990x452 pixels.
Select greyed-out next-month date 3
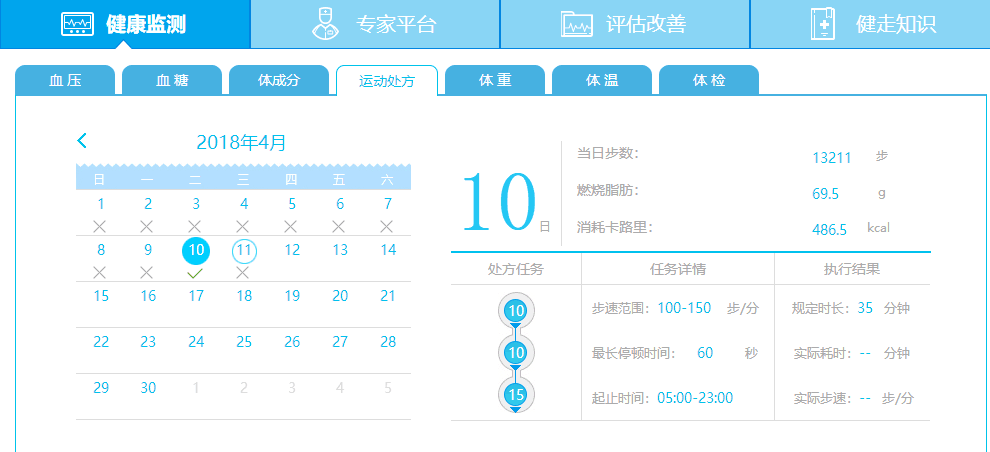(292, 388)
